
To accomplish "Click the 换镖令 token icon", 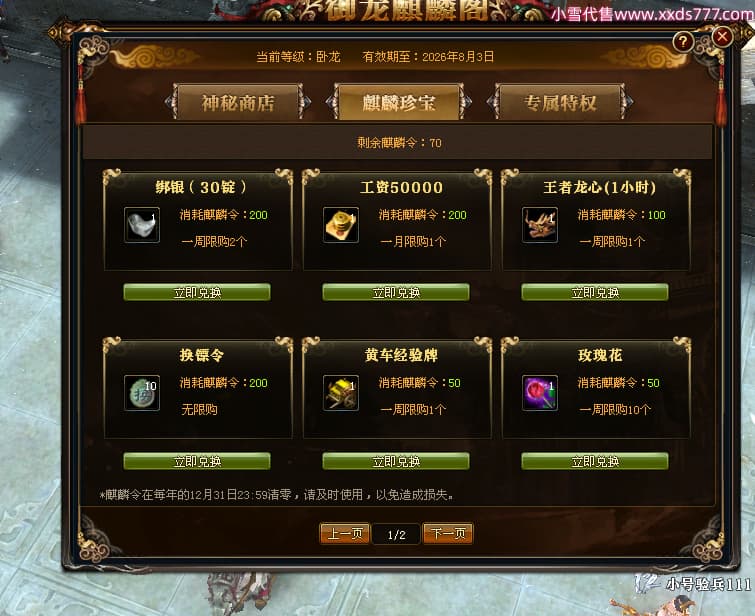I will click(x=142, y=393).
